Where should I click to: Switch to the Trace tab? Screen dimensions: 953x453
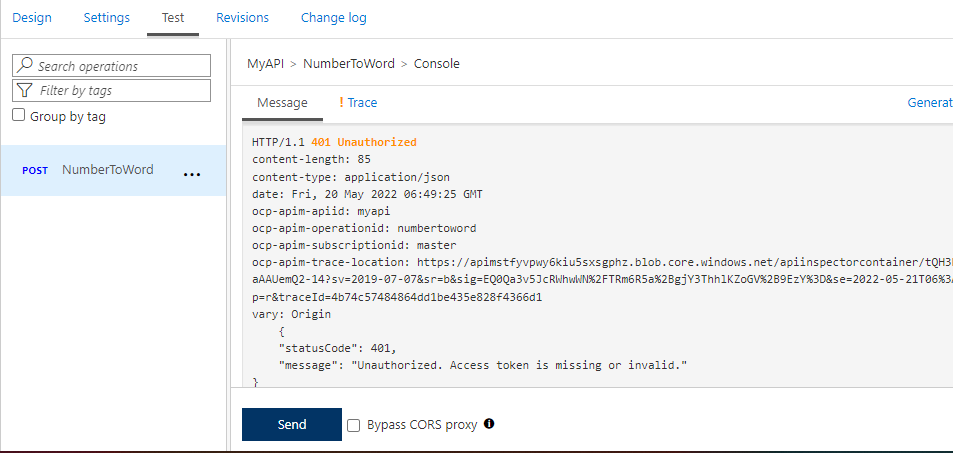tap(362, 103)
